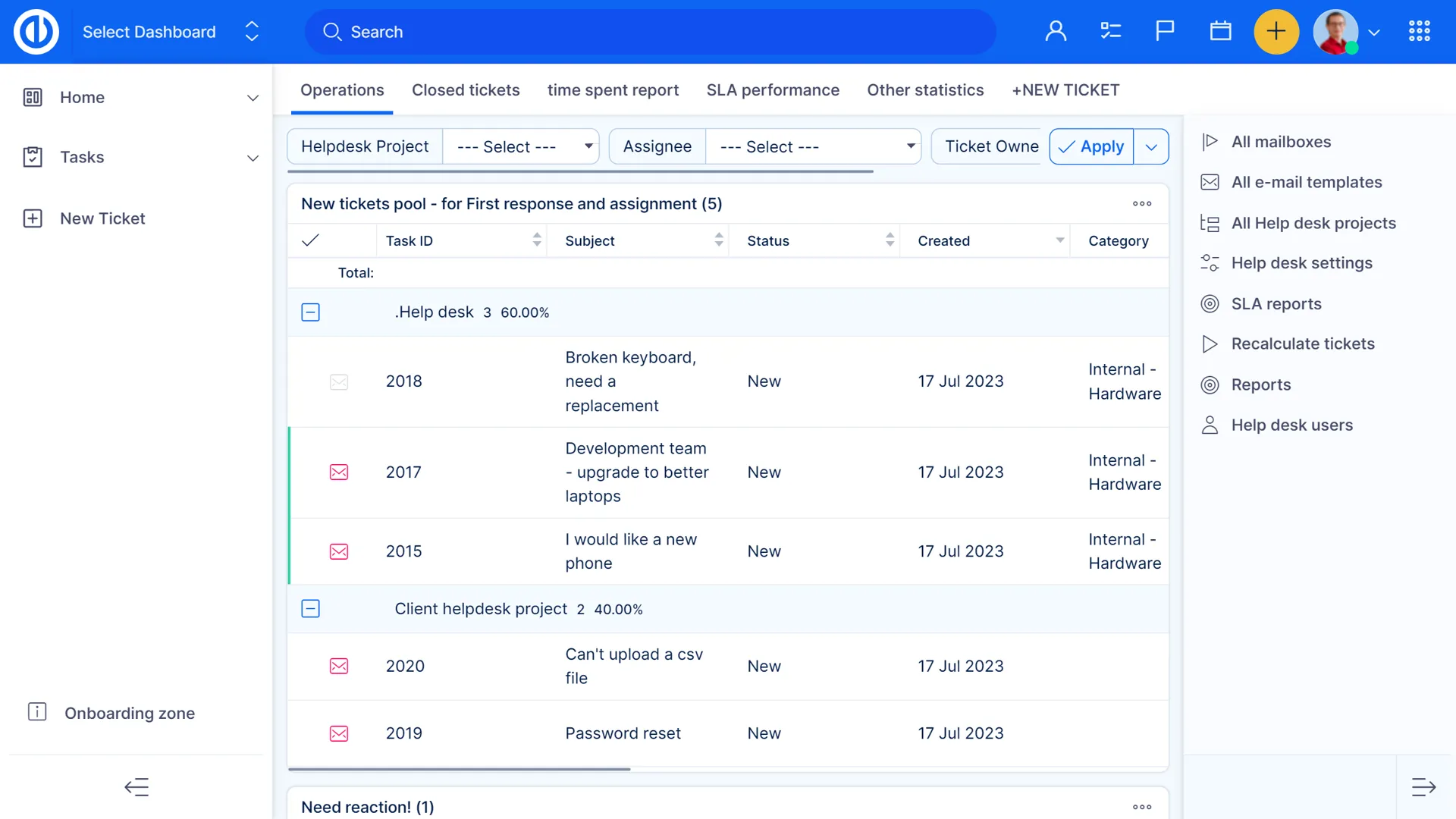Open the apps grid menu icon
This screenshot has height=819, width=1456.
(x=1419, y=31)
